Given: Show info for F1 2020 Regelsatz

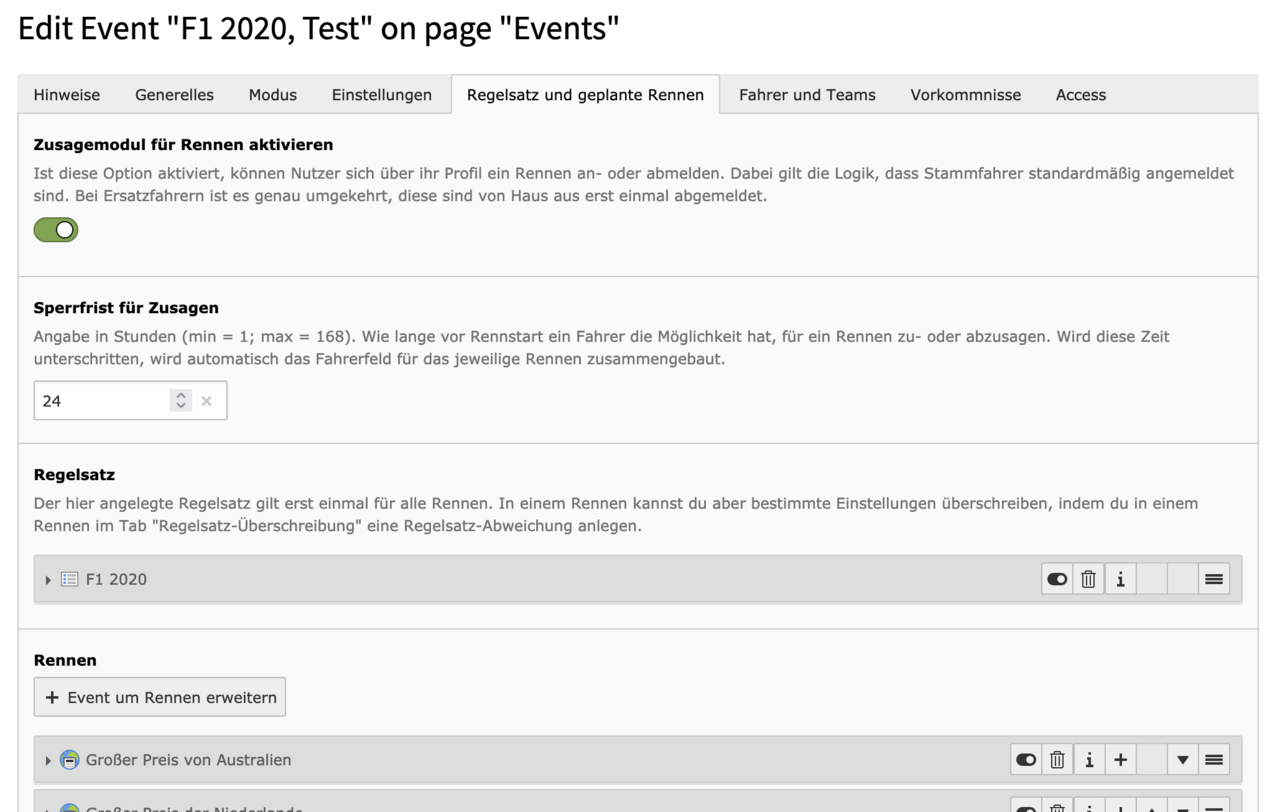Looking at the screenshot, I should 1120,579.
